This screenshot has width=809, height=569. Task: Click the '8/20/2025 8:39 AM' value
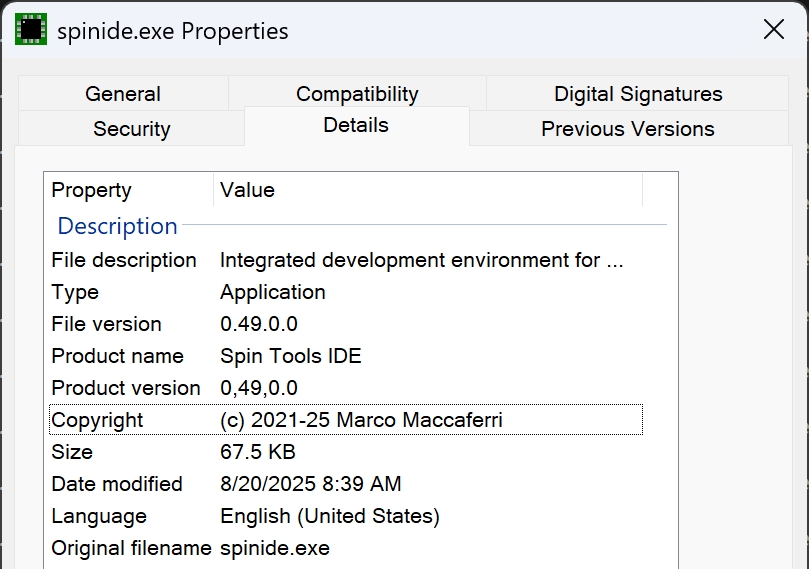311,484
